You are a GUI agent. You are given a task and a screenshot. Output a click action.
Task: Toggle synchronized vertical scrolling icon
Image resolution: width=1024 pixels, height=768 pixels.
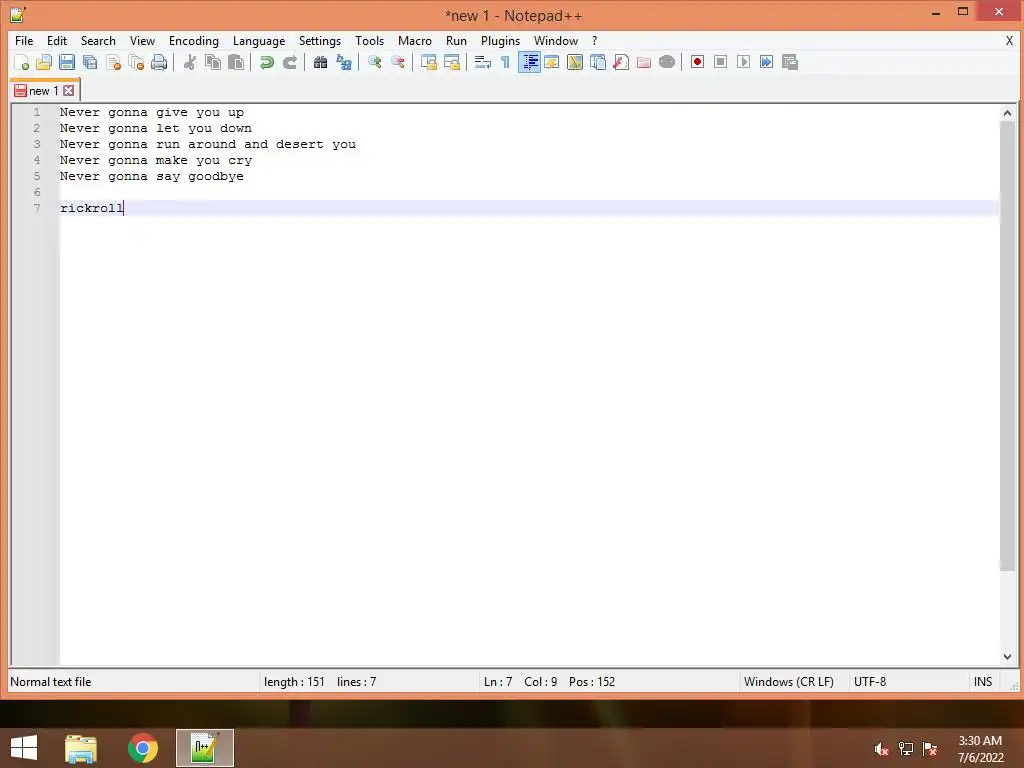point(428,62)
